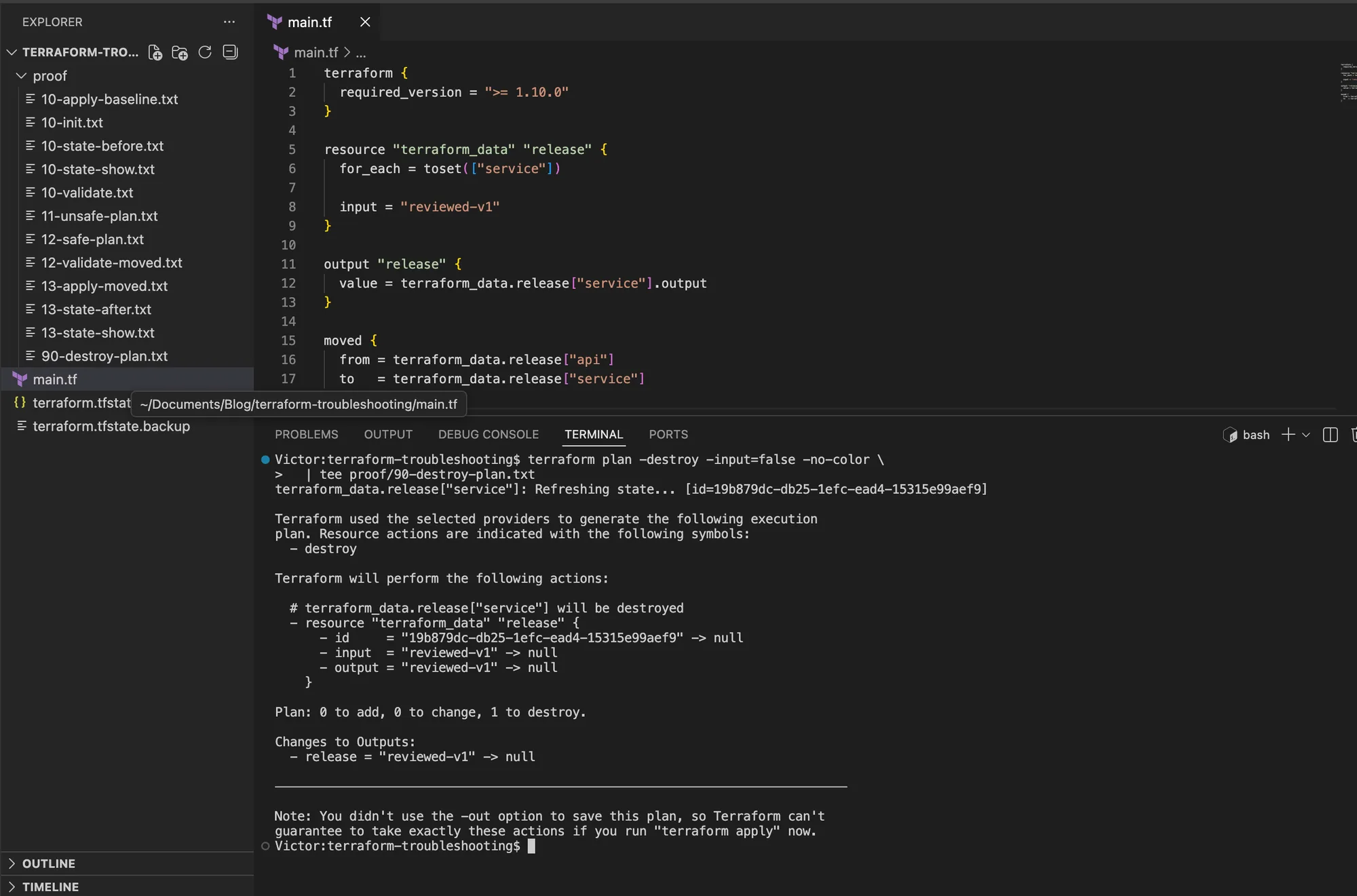Collapse all folders in Explorer
1357x896 pixels.
[x=231, y=52]
